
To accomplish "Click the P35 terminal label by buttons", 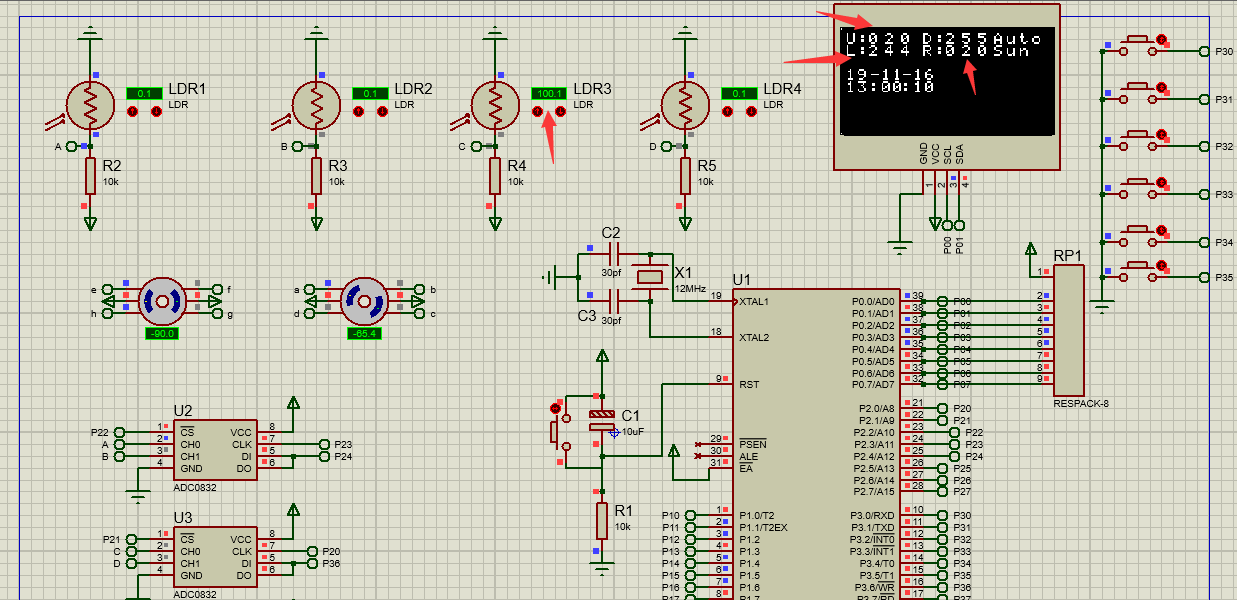I will tap(1222, 277).
